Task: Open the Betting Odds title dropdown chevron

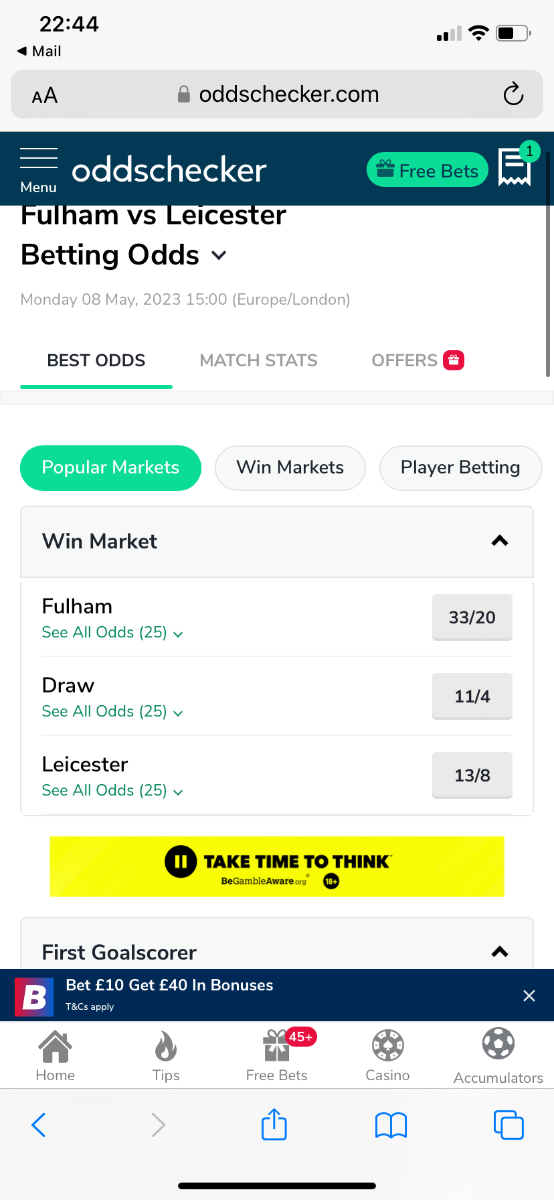Action: click(219, 256)
